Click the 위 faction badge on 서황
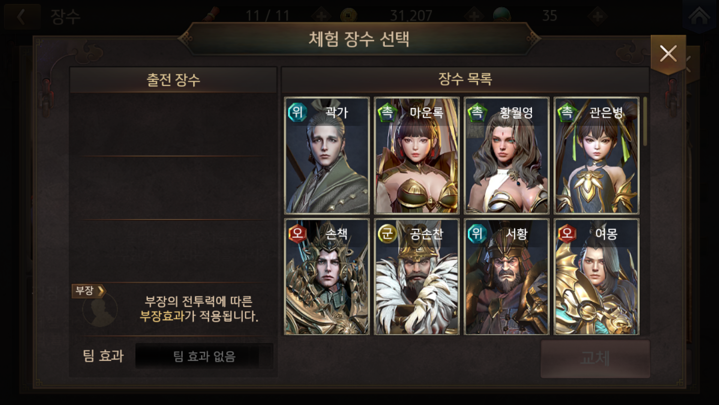The height and width of the screenshot is (405, 719). (x=477, y=233)
